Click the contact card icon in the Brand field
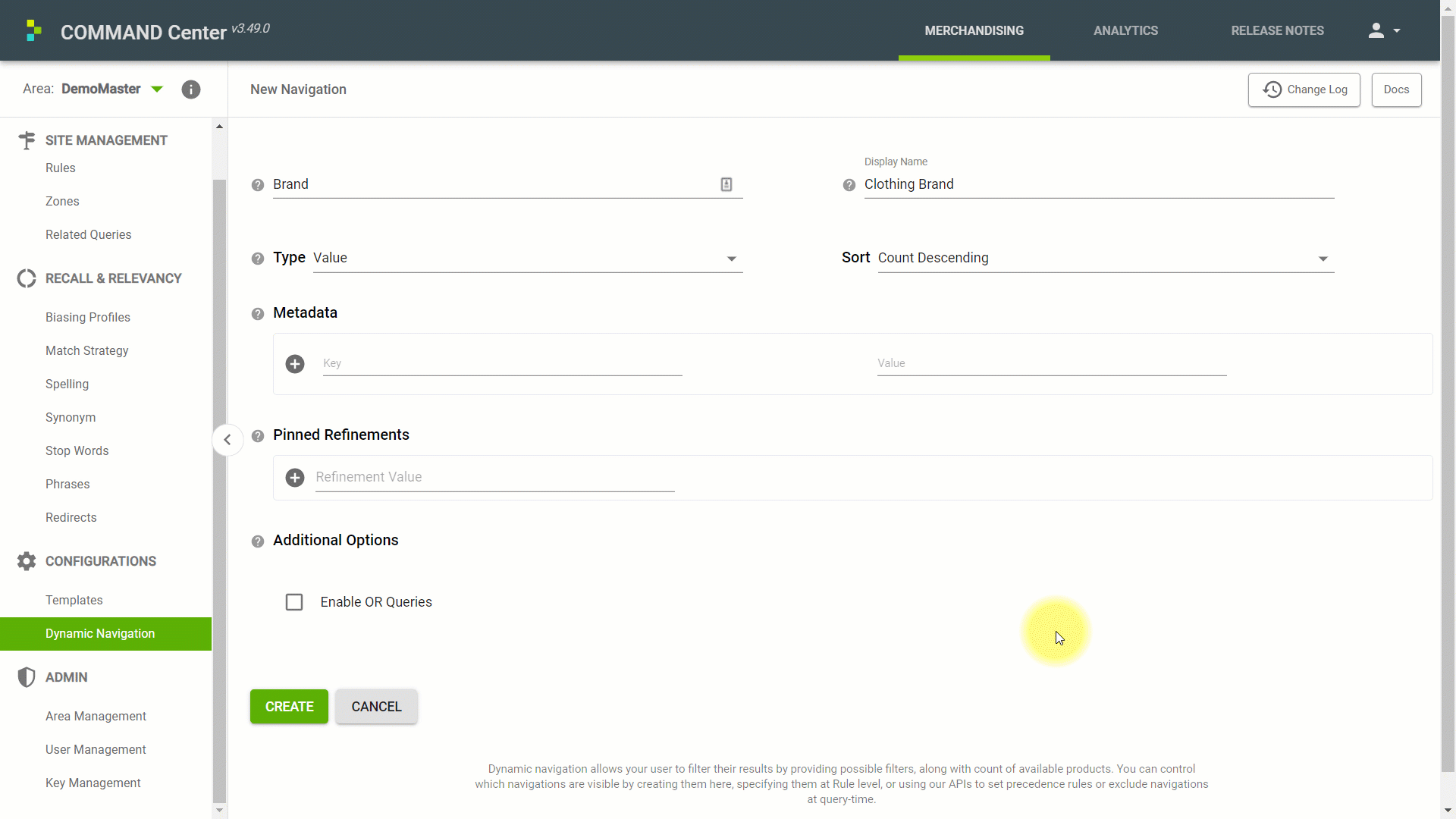Image resolution: width=1456 pixels, height=819 pixels. [x=726, y=184]
